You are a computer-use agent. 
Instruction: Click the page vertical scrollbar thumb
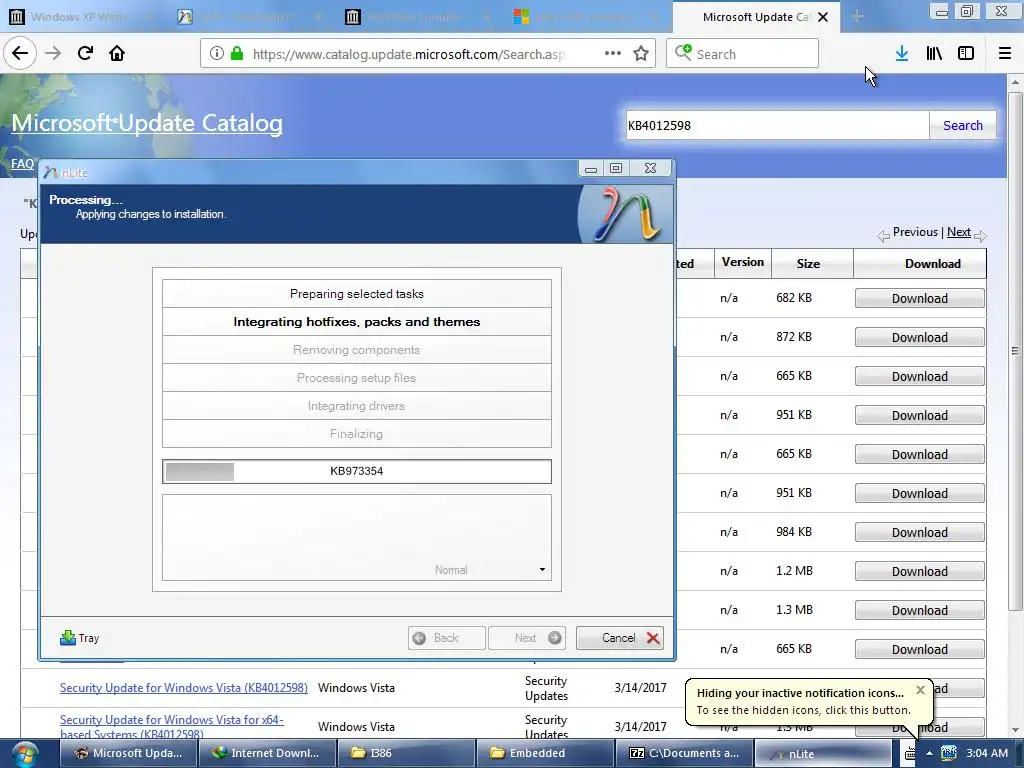click(x=1015, y=351)
